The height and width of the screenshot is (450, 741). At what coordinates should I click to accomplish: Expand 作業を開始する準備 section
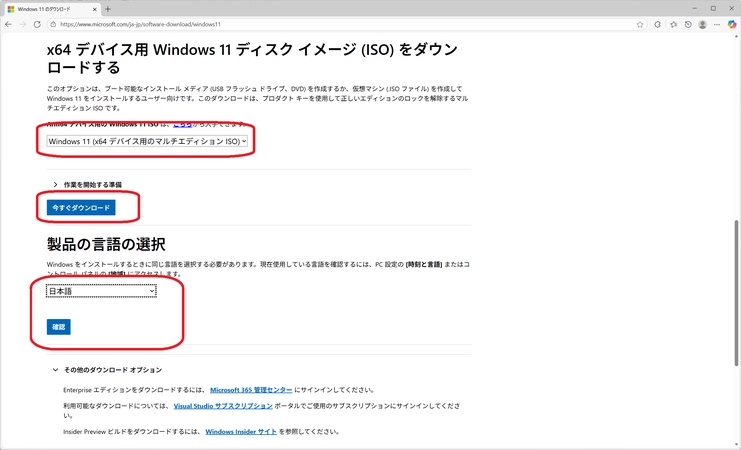(88, 185)
